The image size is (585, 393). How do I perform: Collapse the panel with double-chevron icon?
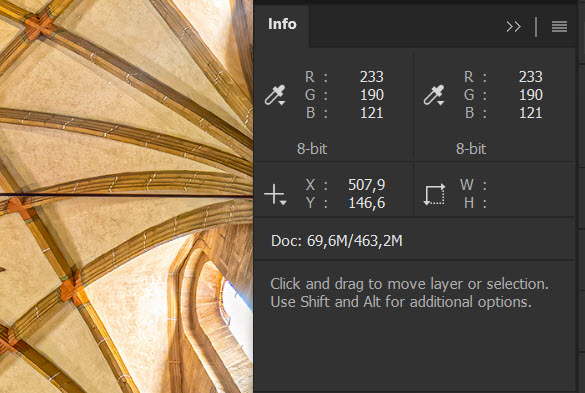[x=513, y=26]
